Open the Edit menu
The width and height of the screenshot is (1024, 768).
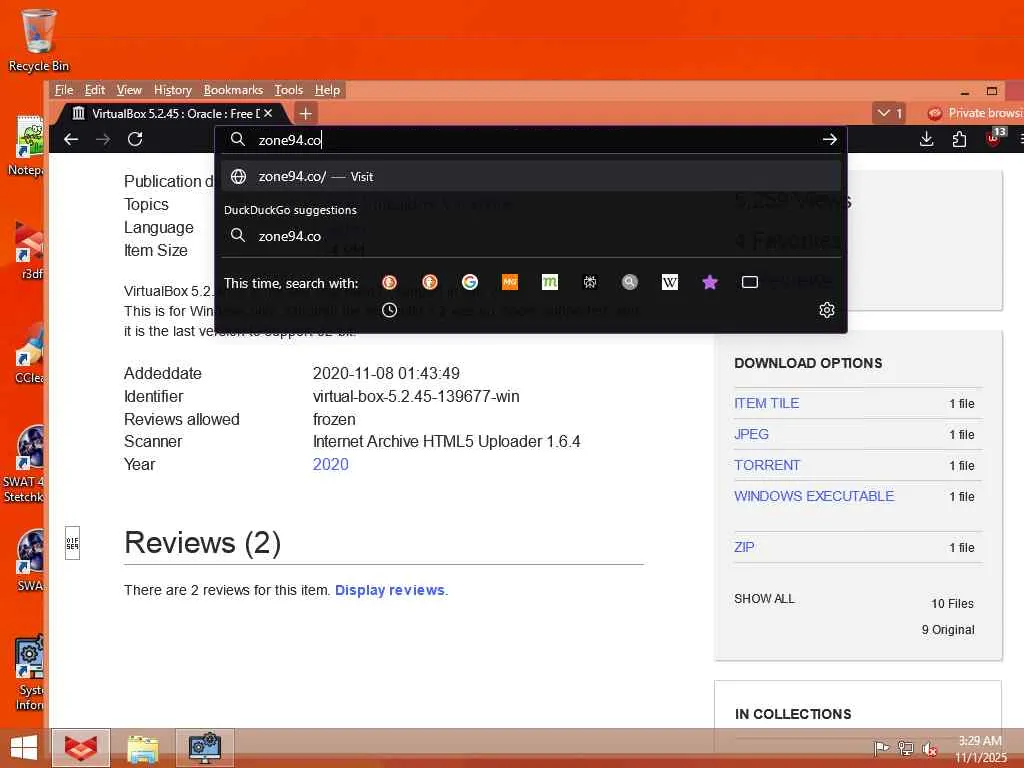pyautogui.click(x=95, y=90)
